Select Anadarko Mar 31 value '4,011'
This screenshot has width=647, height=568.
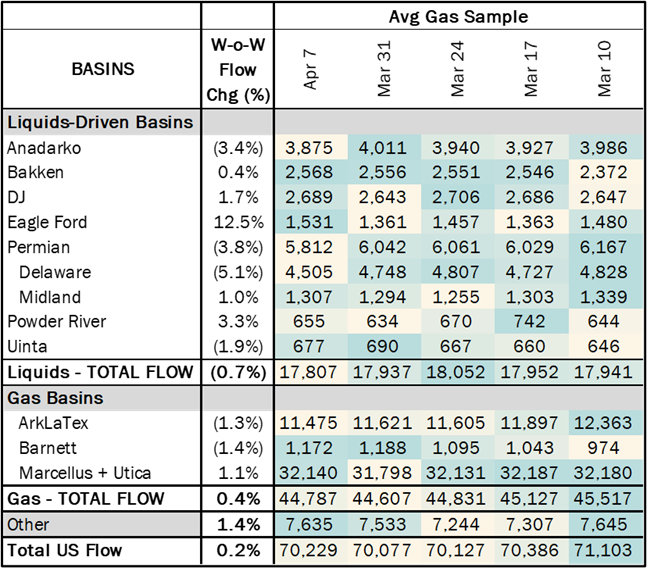[x=383, y=148]
